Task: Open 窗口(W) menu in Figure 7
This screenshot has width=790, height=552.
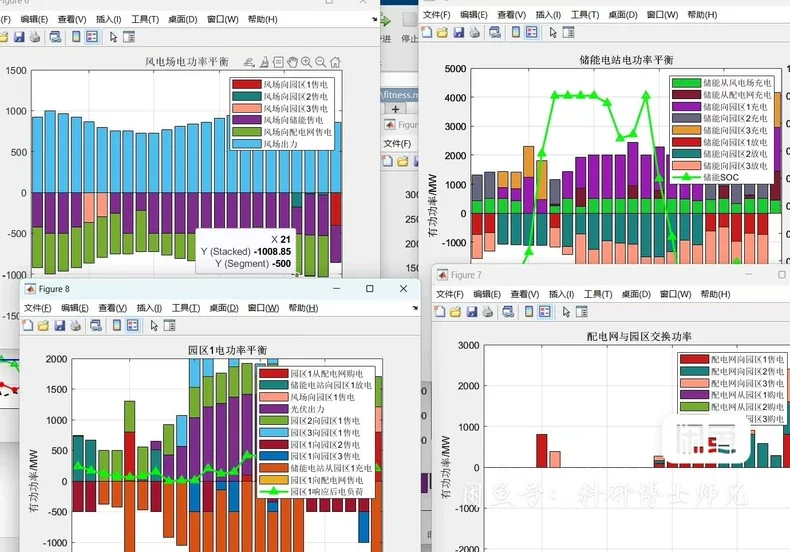Action: coord(676,294)
